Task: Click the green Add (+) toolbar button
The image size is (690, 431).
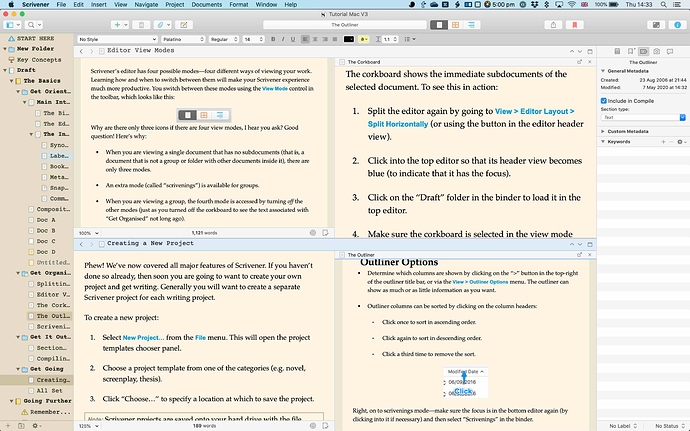Action: tap(119, 25)
